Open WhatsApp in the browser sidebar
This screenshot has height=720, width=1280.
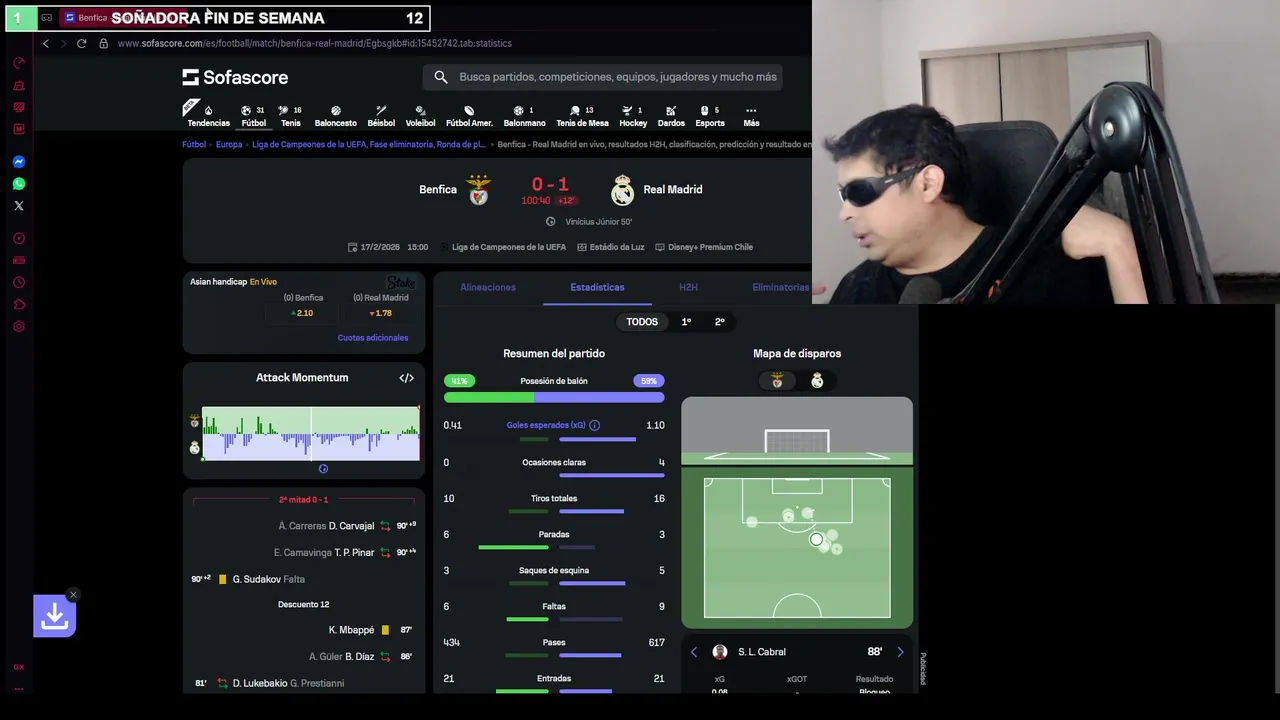pyautogui.click(x=18, y=184)
